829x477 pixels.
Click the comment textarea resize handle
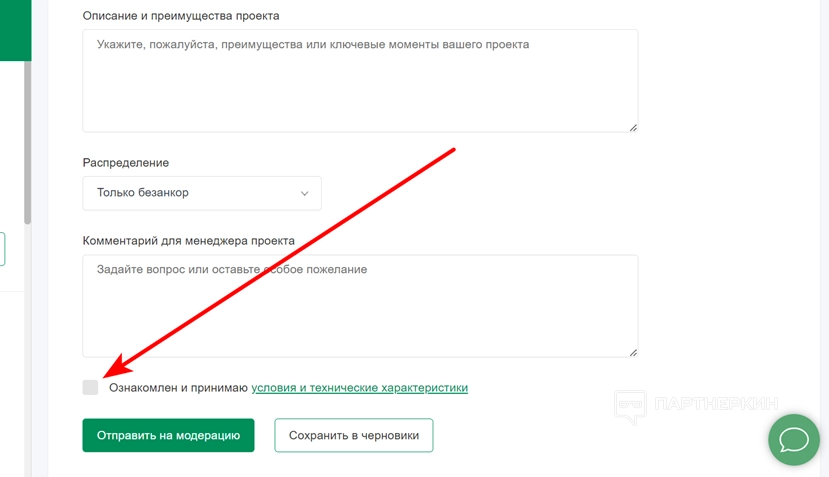click(633, 352)
